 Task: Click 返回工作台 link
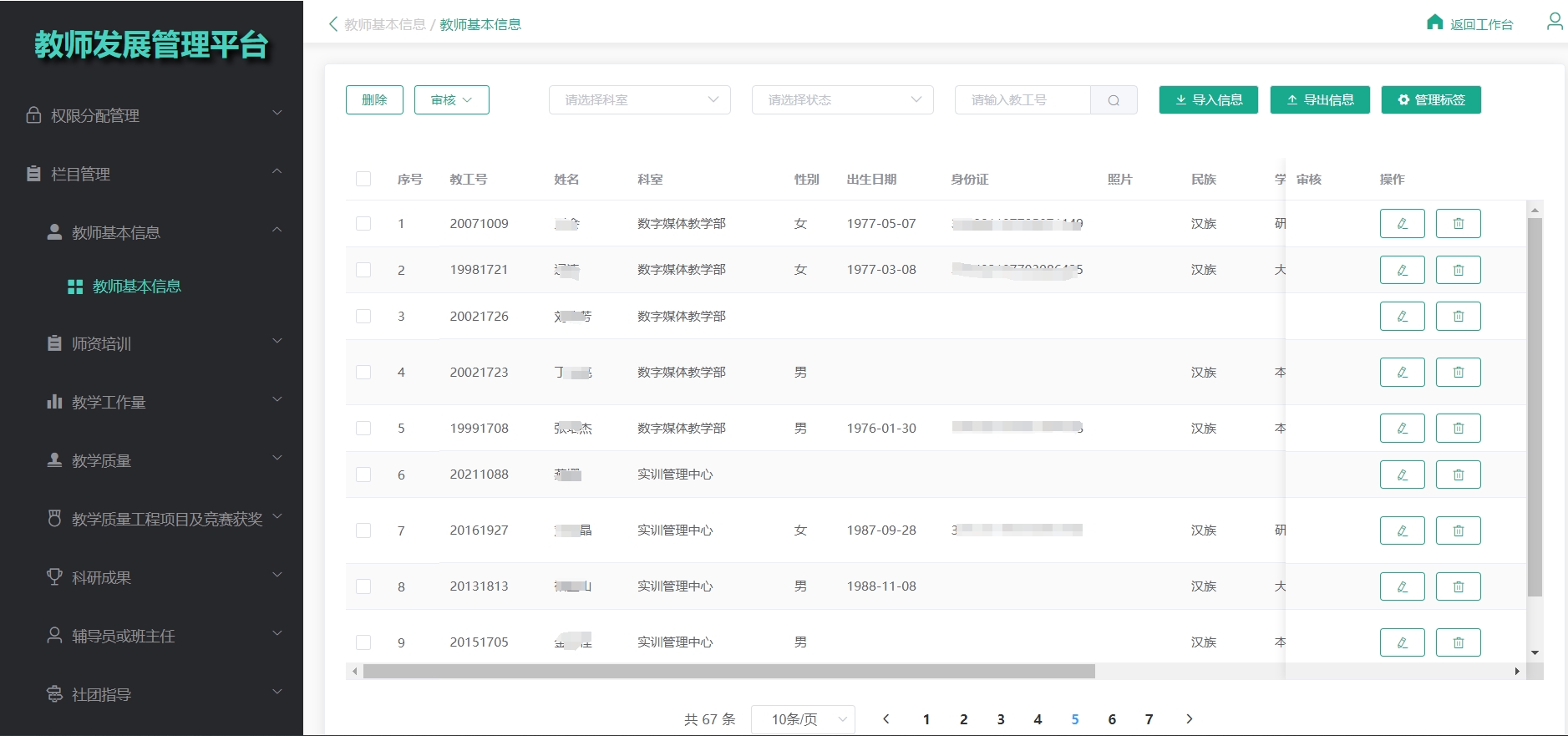pos(1481,24)
